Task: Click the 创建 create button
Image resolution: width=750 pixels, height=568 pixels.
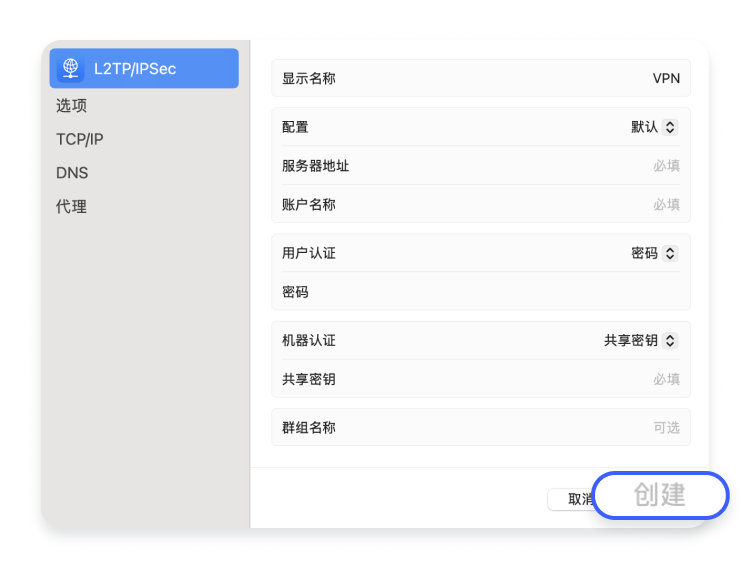Action: pyautogui.click(x=660, y=495)
